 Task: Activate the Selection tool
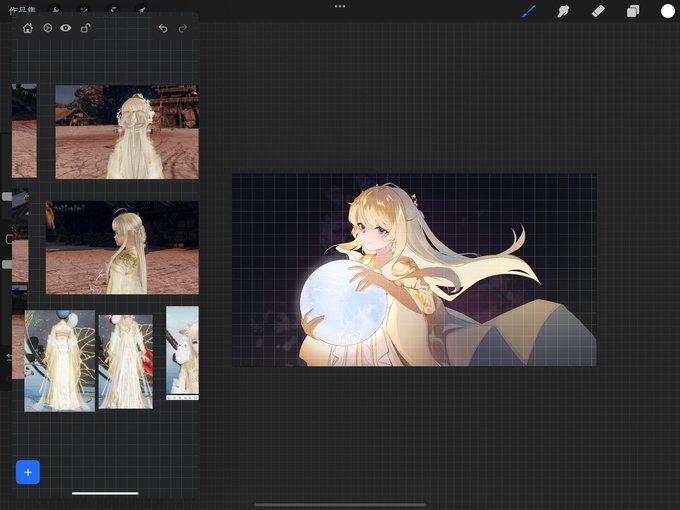coord(113,9)
